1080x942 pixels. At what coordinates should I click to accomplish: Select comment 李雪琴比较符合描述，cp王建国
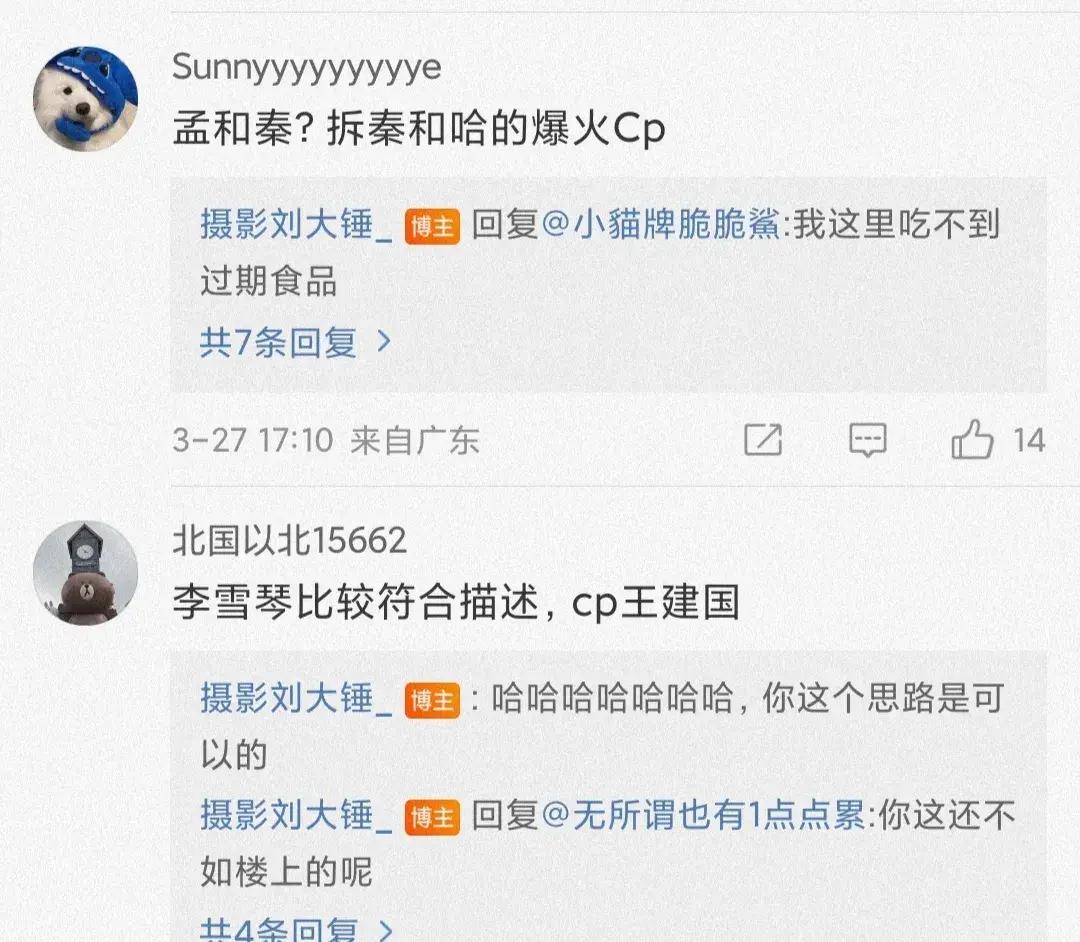456,603
